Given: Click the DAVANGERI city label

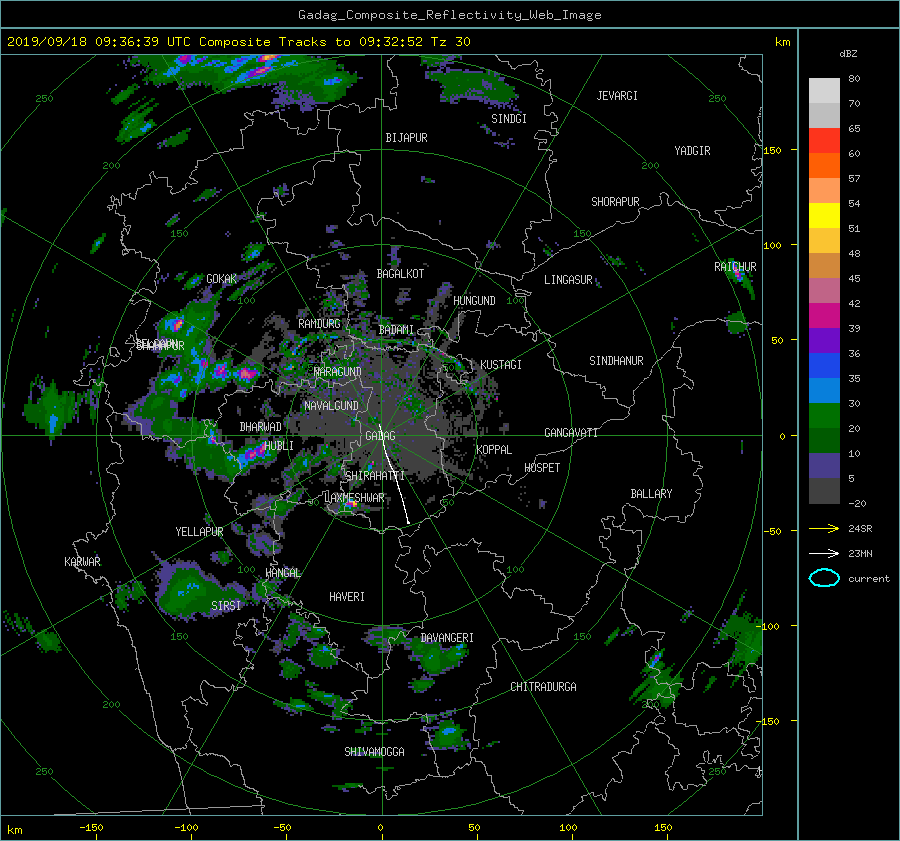Looking at the screenshot, I should [447, 638].
